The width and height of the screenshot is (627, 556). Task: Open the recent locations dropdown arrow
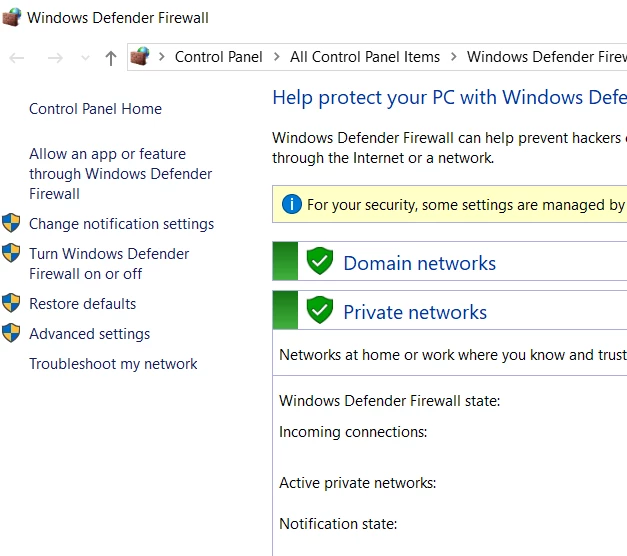tap(85, 58)
